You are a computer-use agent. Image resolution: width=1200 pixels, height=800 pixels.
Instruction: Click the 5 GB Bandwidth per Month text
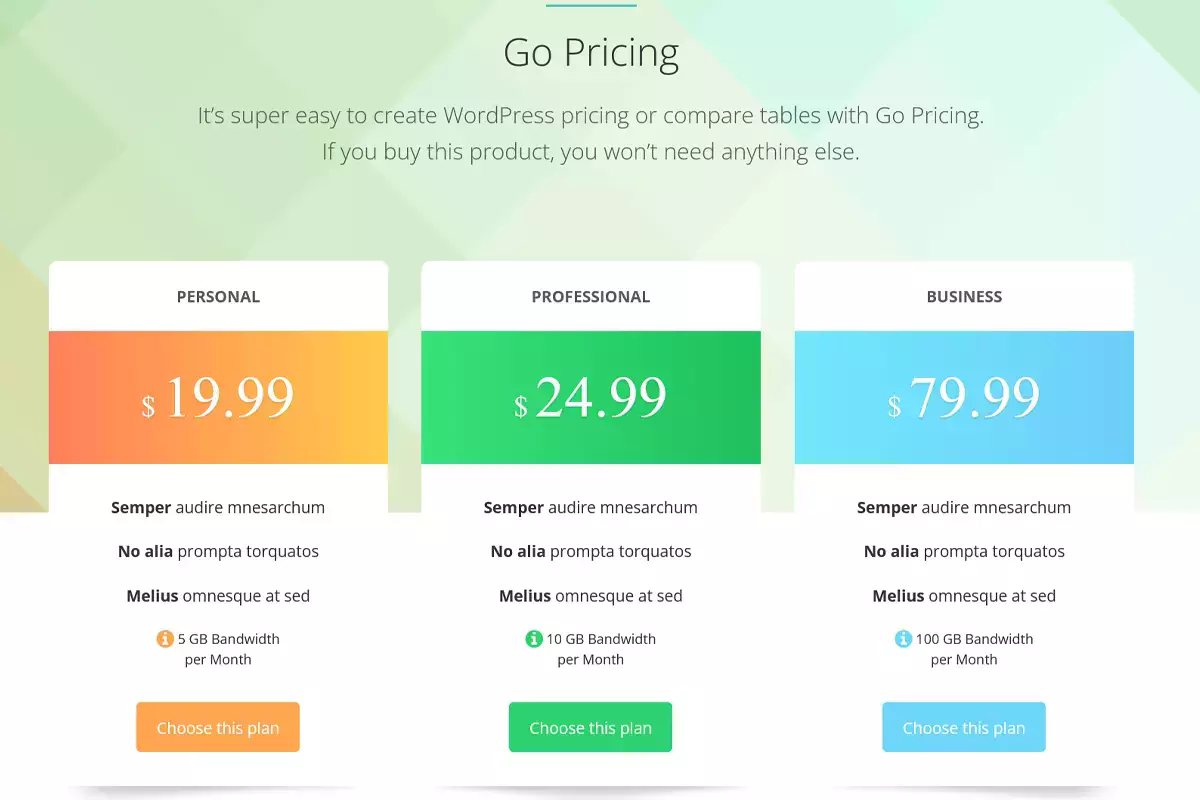pyautogui.click(x=228, y=649)
